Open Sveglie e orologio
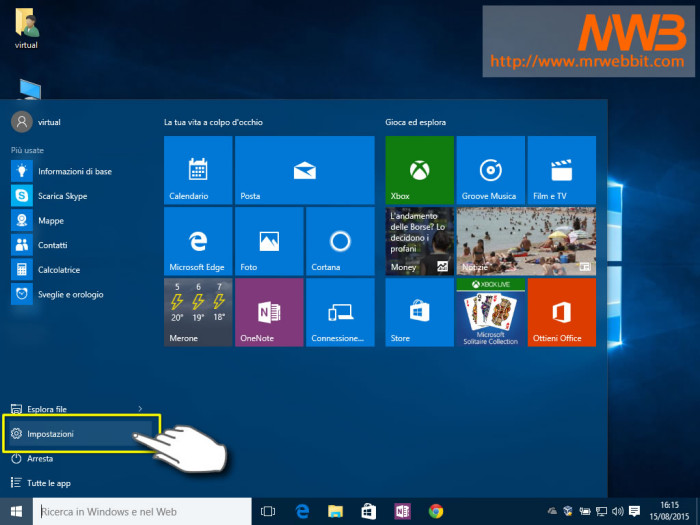 click(80, 294)
